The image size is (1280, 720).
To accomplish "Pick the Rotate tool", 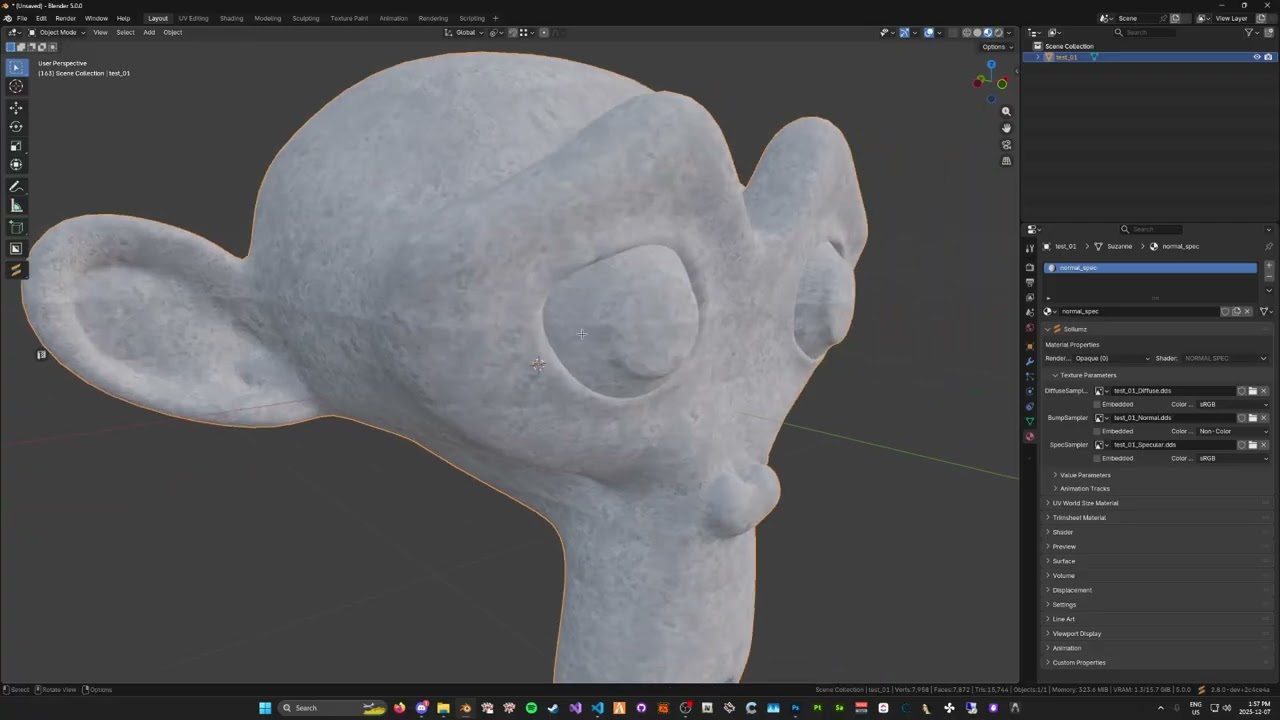I will click(x=16, y=127).
